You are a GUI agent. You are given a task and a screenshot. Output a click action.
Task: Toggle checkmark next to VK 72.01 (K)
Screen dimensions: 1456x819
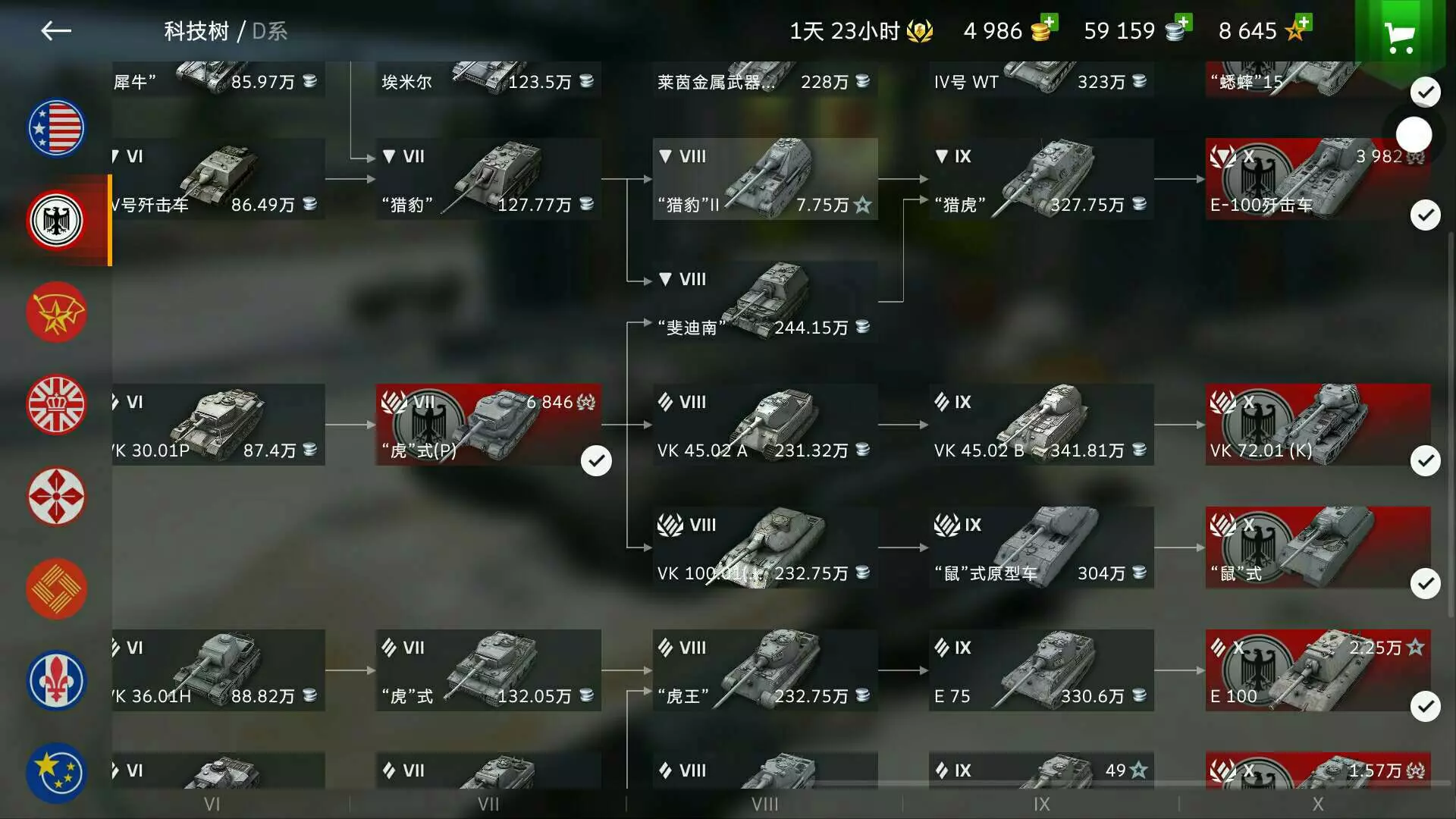[x=1425, y=460]
